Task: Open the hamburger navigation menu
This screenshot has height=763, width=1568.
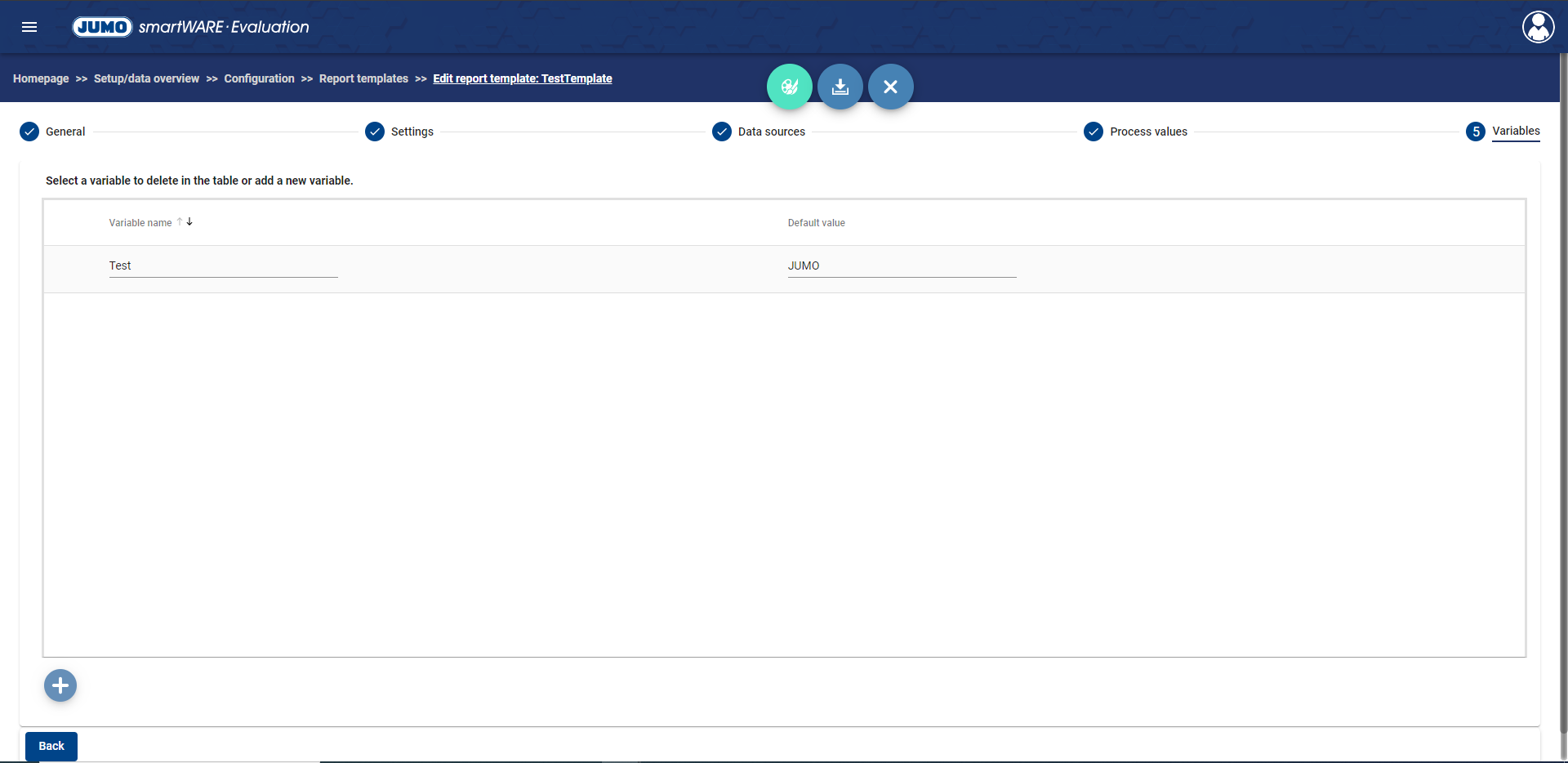Action: 29,27
